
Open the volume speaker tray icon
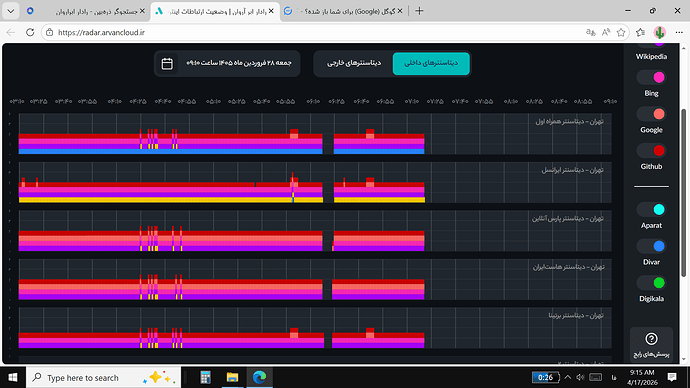pyautogui.click(x=580, y=377)
